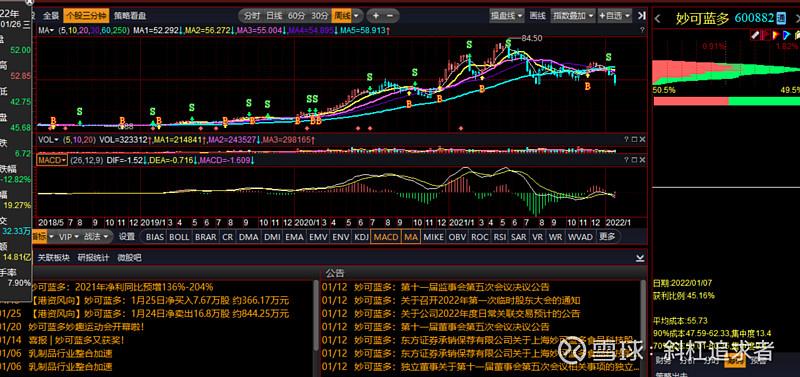Open the 周线 period dropdown arrow
The height and width of the screenshot is (377, 800).
pos(357,16)
